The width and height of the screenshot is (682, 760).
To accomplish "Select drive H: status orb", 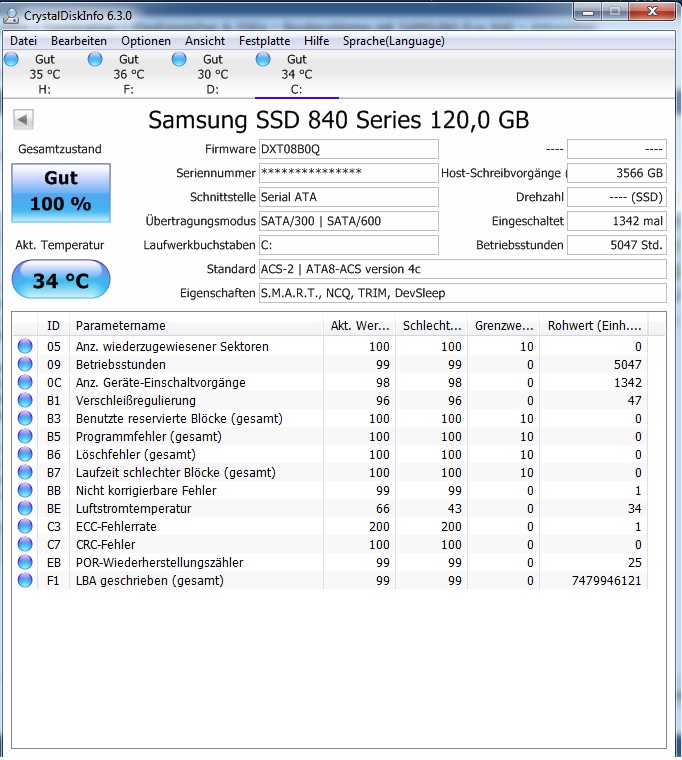I will tap(11, 60).
